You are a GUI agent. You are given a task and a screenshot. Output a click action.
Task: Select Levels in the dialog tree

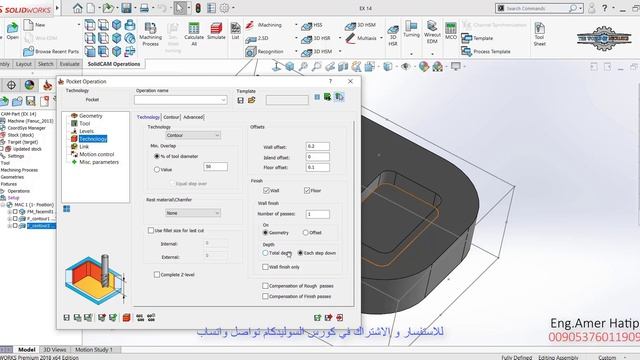[86, 131]
